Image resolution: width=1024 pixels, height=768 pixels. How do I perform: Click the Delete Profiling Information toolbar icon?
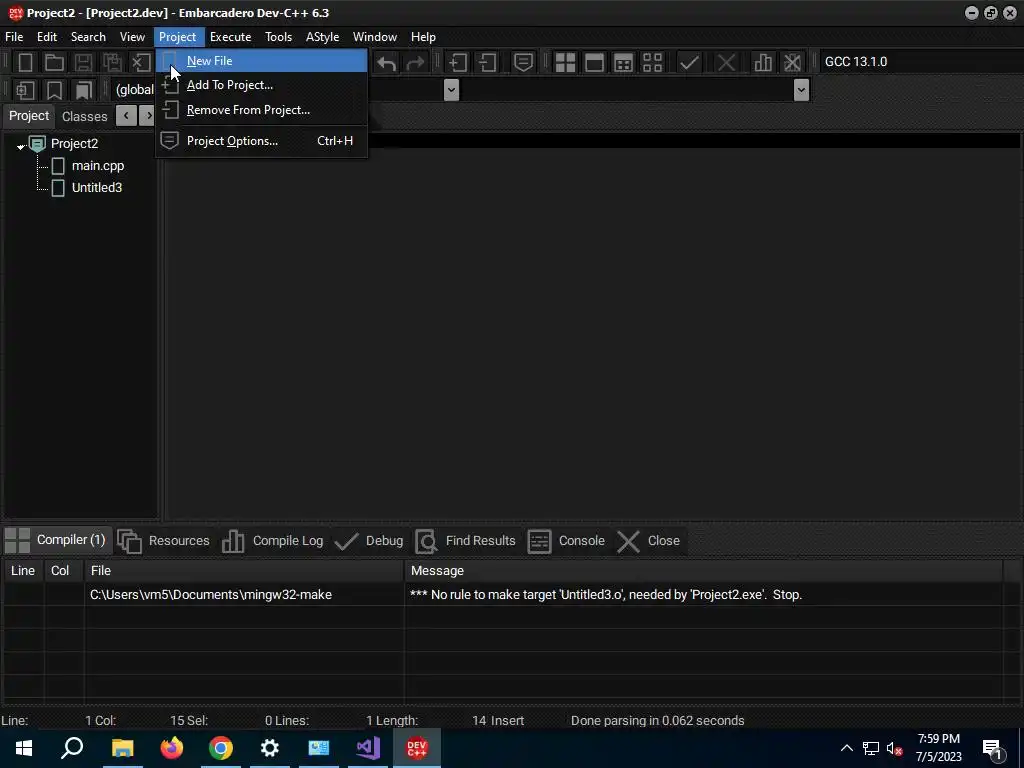[x=792, y=62]
